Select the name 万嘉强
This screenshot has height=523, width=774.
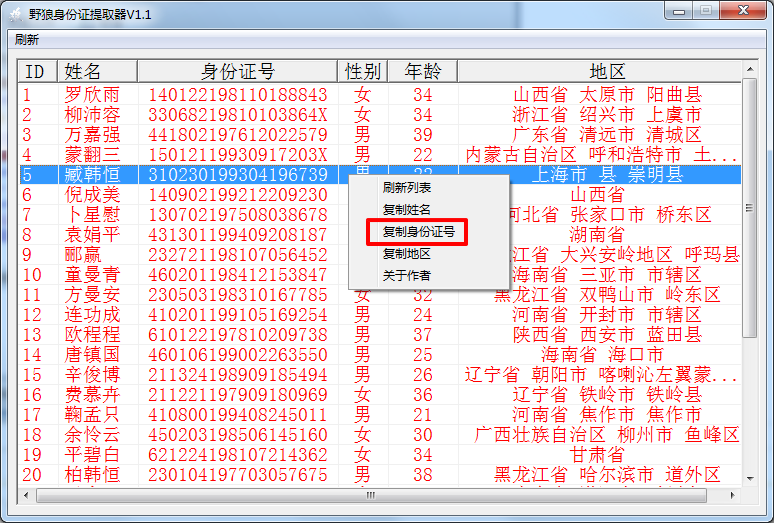tap(92, 135)
